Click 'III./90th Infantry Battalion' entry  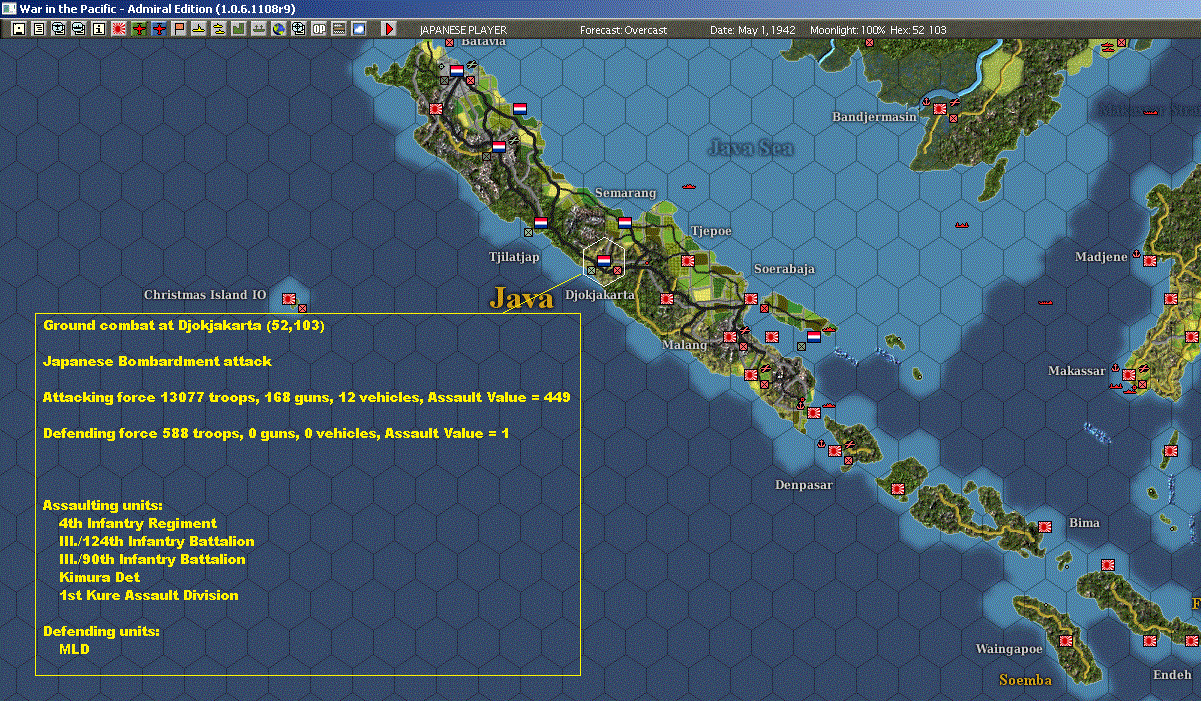[152, 559]
